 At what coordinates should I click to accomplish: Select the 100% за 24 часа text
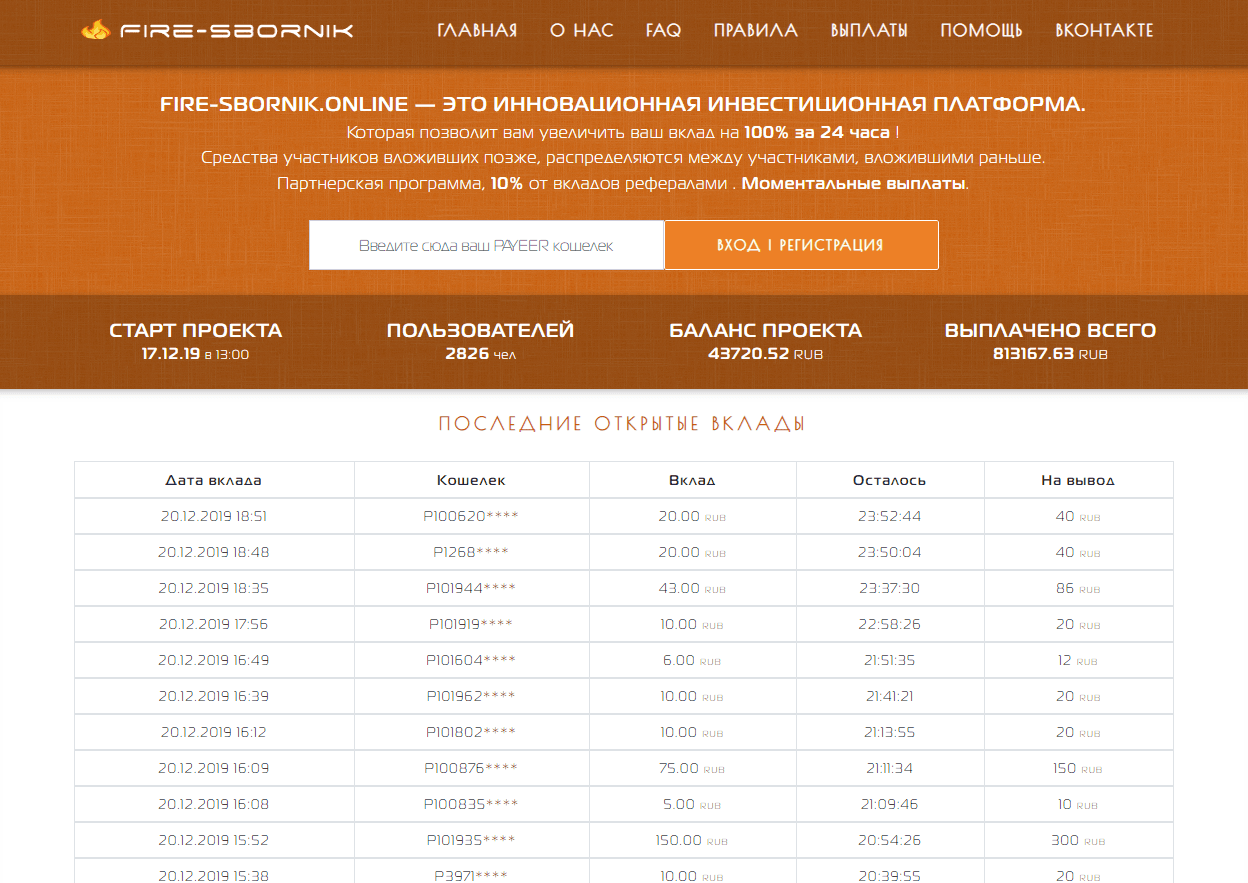pyautogui.click(x=817, y=132)
